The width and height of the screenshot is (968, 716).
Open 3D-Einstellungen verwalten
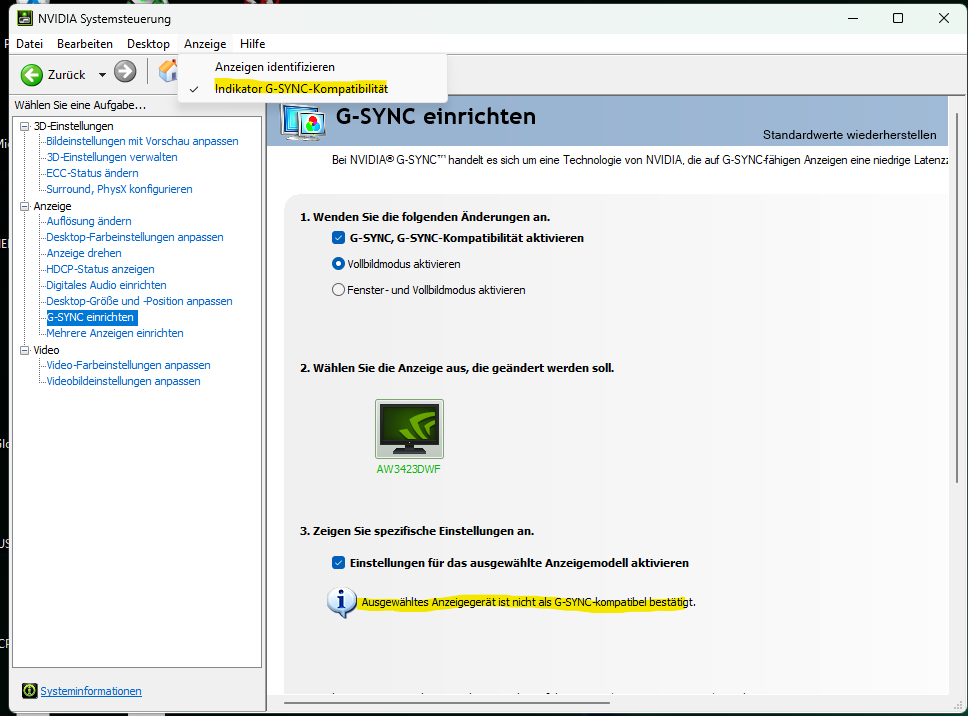112,157
